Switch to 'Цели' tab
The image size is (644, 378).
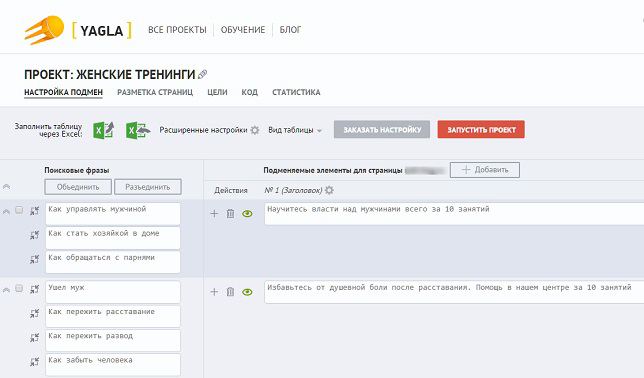217,92
